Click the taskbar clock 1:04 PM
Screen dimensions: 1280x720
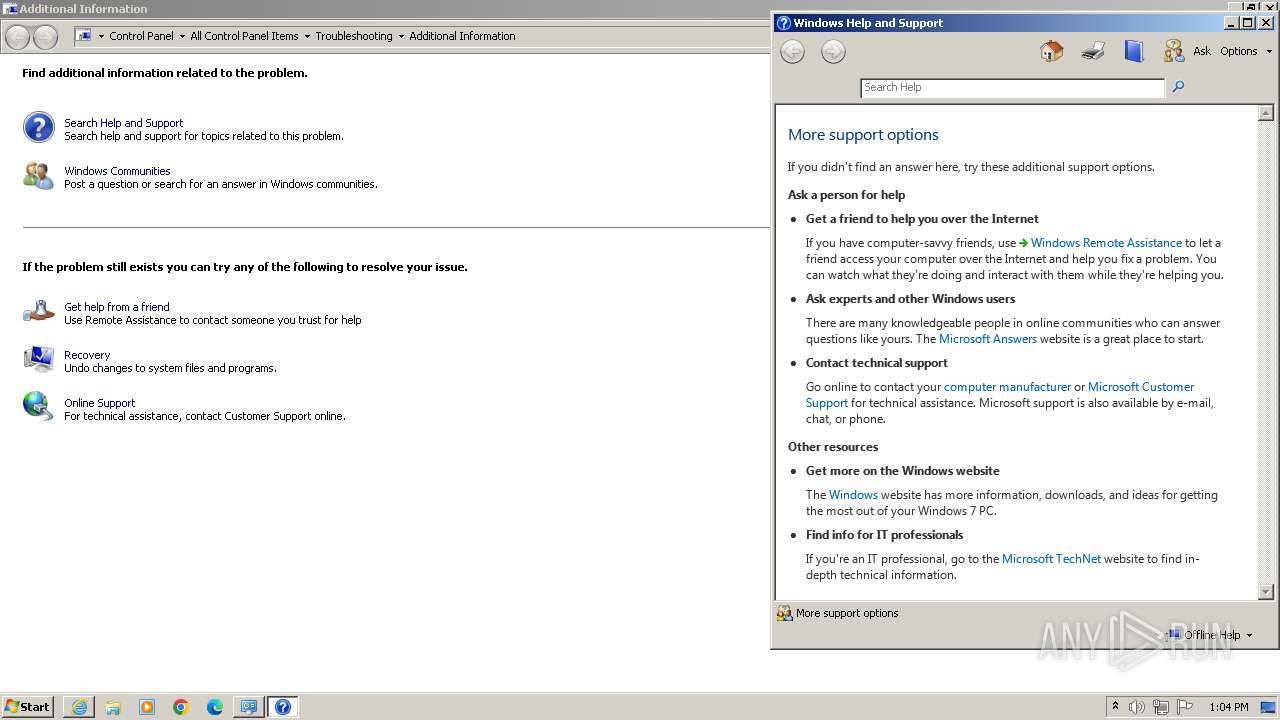click(1228, 707)
